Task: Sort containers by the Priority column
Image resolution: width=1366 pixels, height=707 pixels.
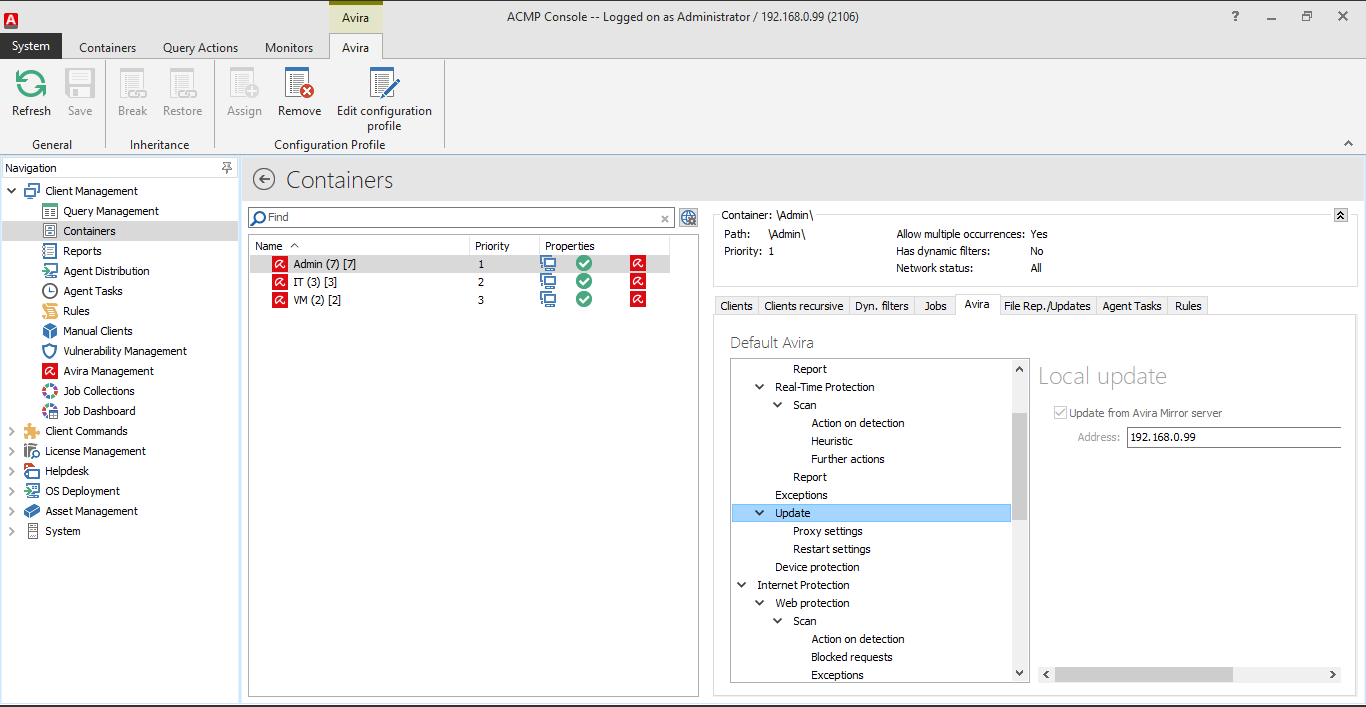Action: (505, 246)
